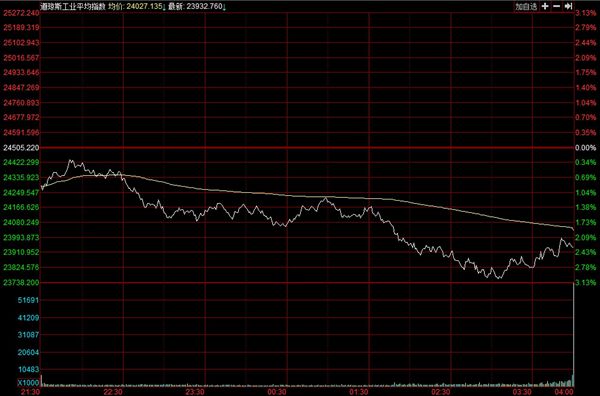This screenshot has height=396, width=600.
Task: Click the 最新 23932.760 latest price label
Action: (197, 6)
